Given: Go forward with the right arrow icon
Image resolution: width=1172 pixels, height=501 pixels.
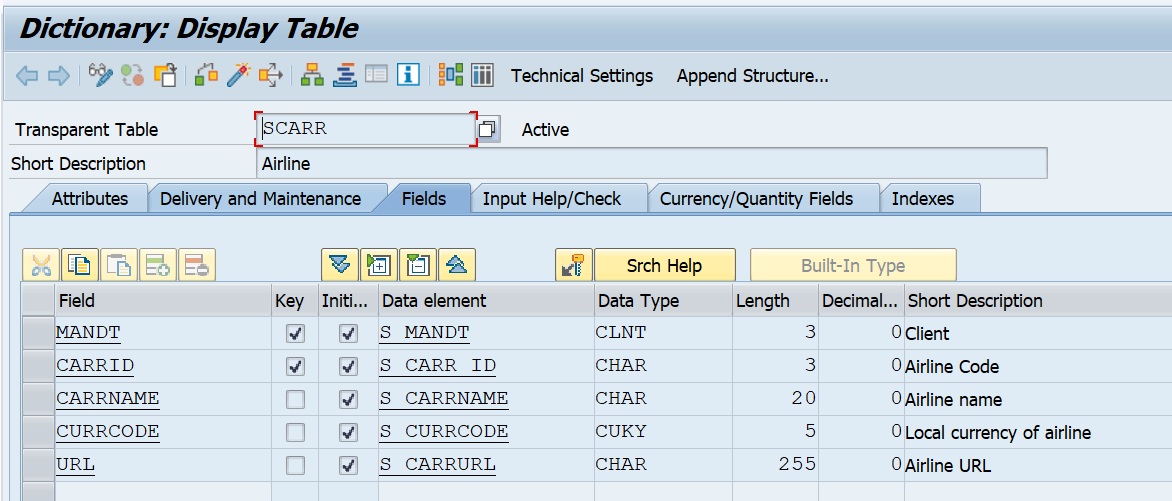Looking at the screenshot, I should click(x=58, y=76).
